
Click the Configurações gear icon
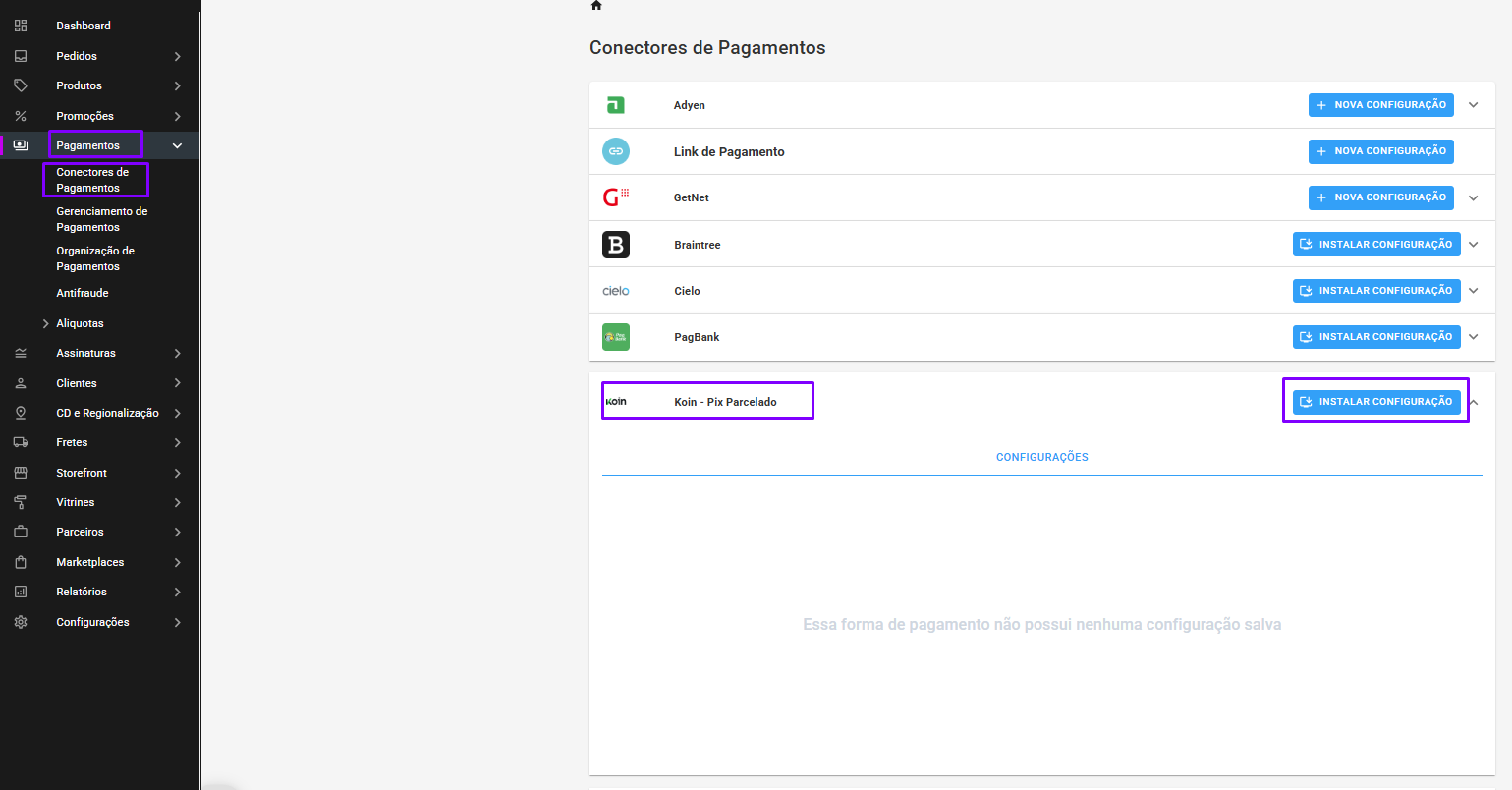point(21,622)
